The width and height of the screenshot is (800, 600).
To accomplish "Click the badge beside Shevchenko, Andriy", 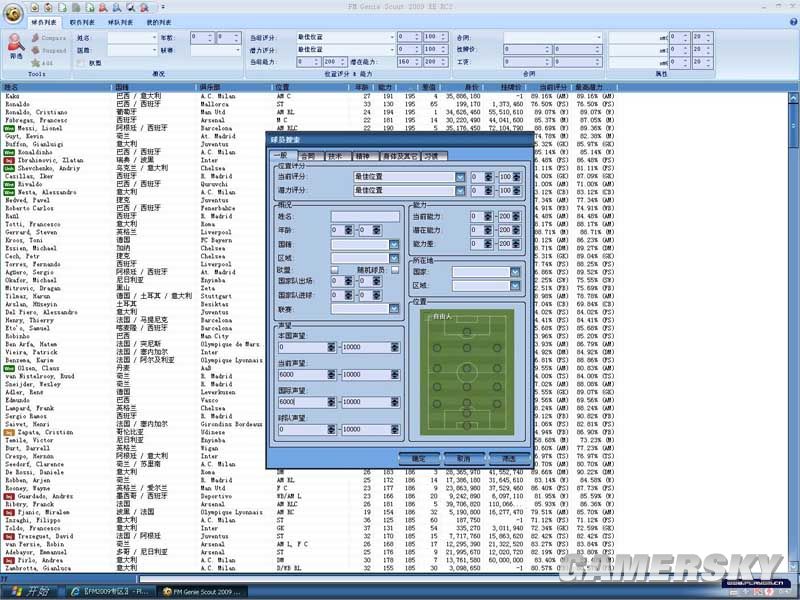I will pos(9,168).
